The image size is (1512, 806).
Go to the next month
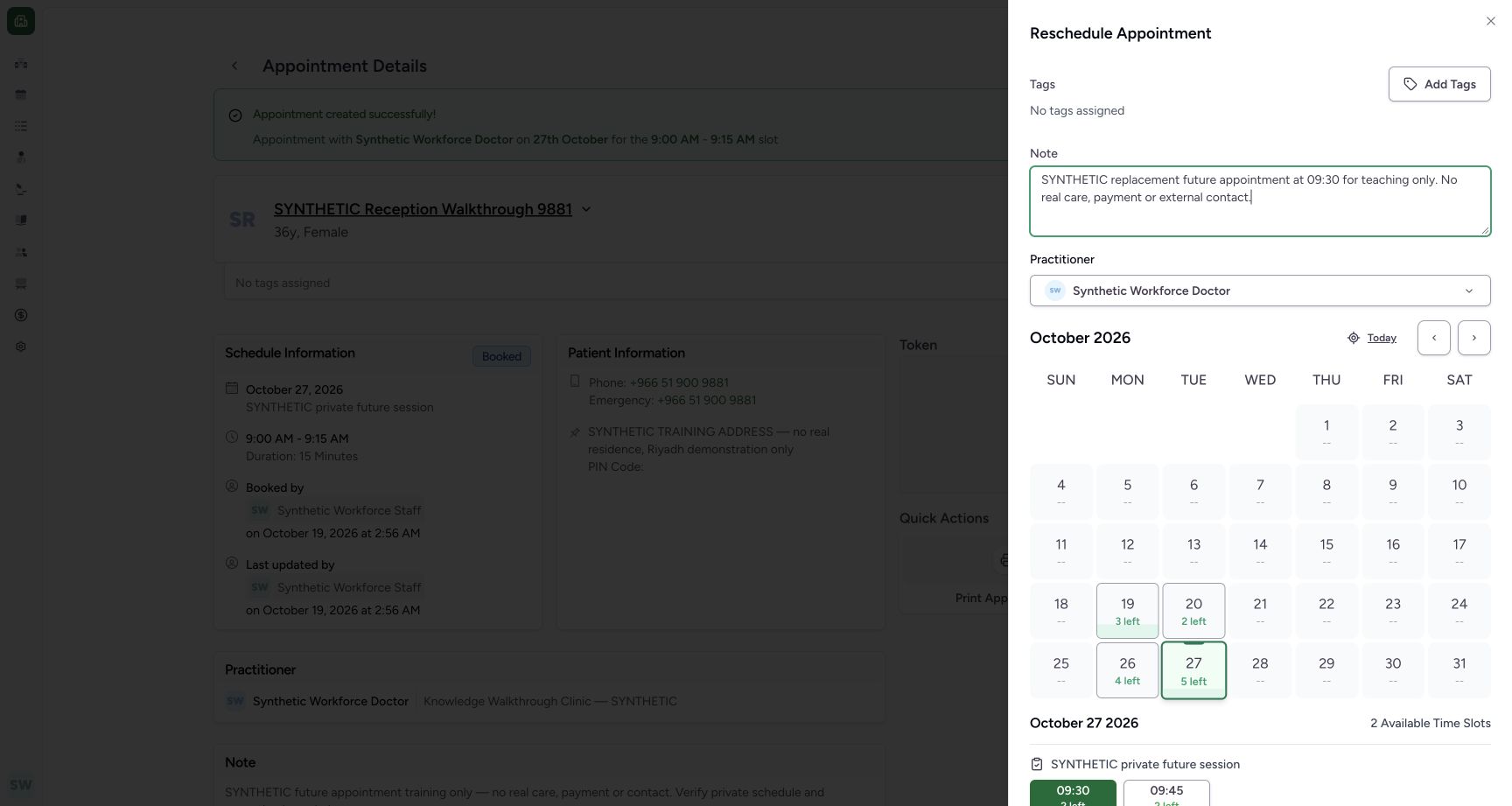(1474, 338)
